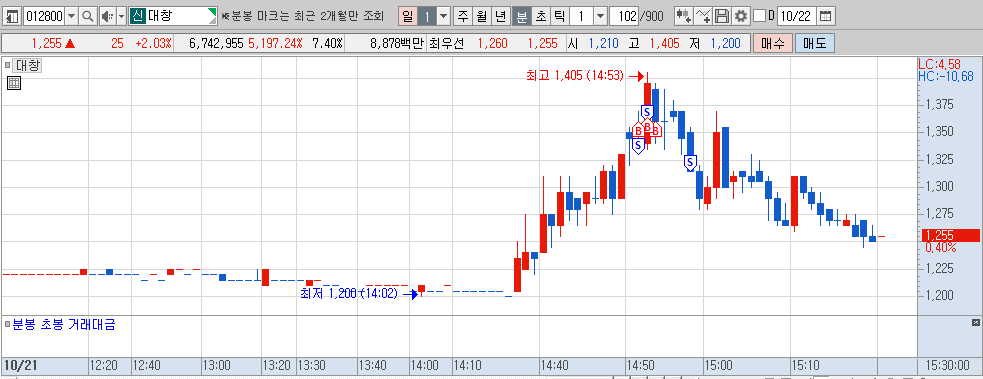Open the calendar date picker icon
Viewport: 983px width, 379px height.
tap(827, 16)
